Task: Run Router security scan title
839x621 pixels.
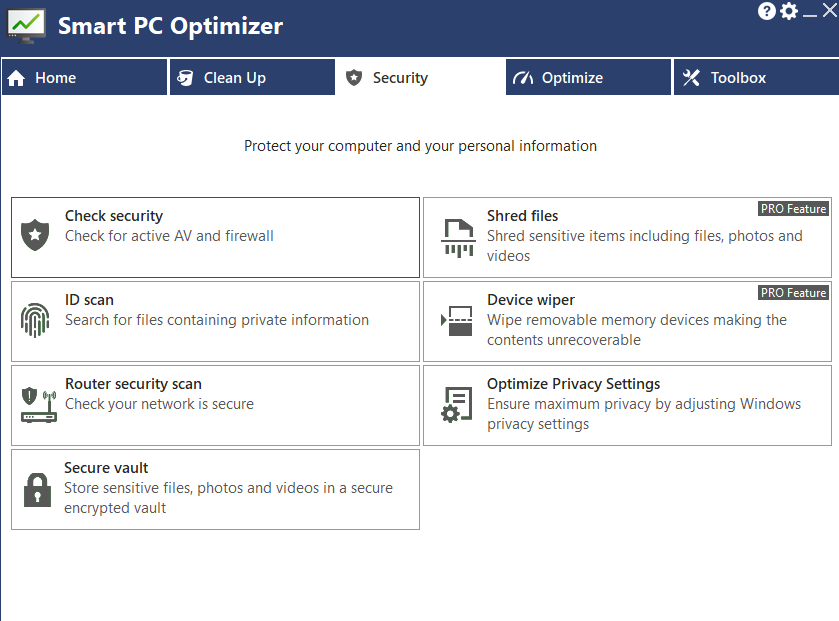Action: [133, 384]
